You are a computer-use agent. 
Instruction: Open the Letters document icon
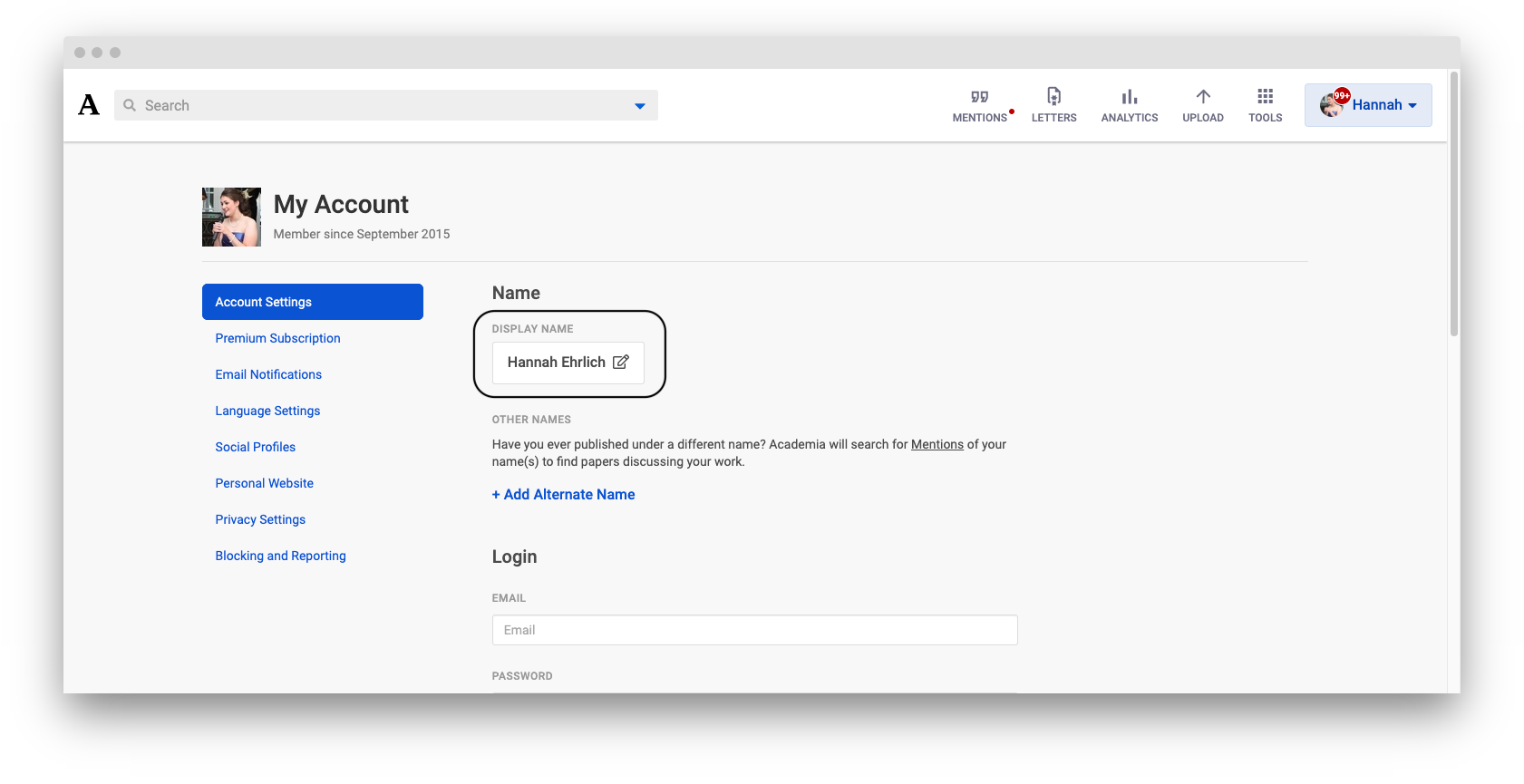tap(1053, 96)
